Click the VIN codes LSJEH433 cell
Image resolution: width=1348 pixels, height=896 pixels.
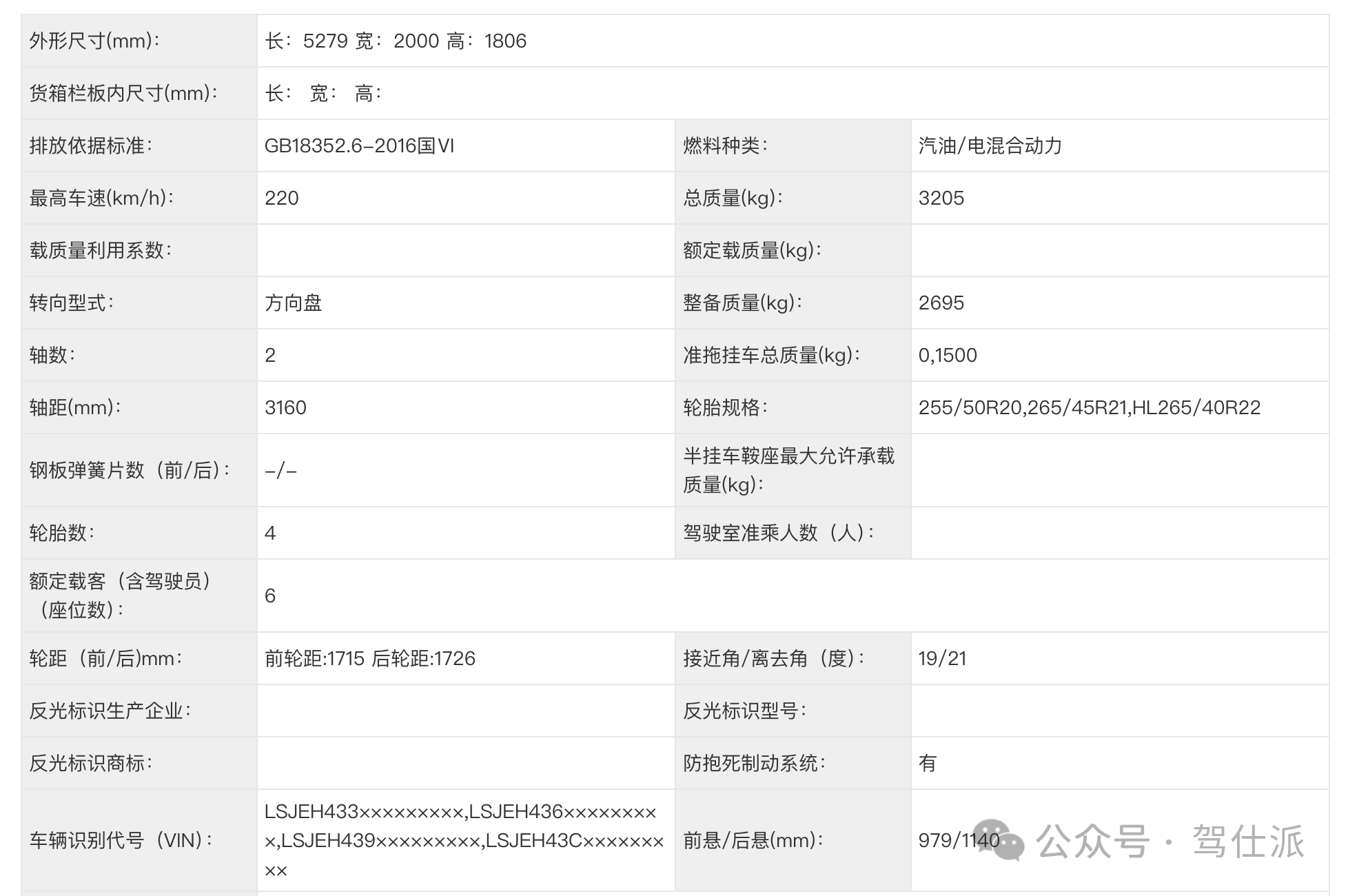[463, 841]
